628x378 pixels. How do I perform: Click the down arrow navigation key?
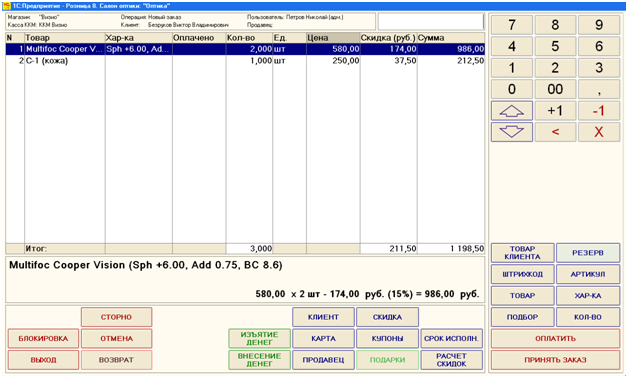(x=511, y=132)
